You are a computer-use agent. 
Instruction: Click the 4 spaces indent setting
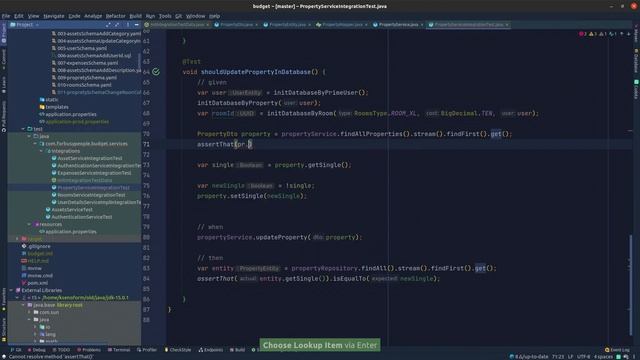(603, 357)
